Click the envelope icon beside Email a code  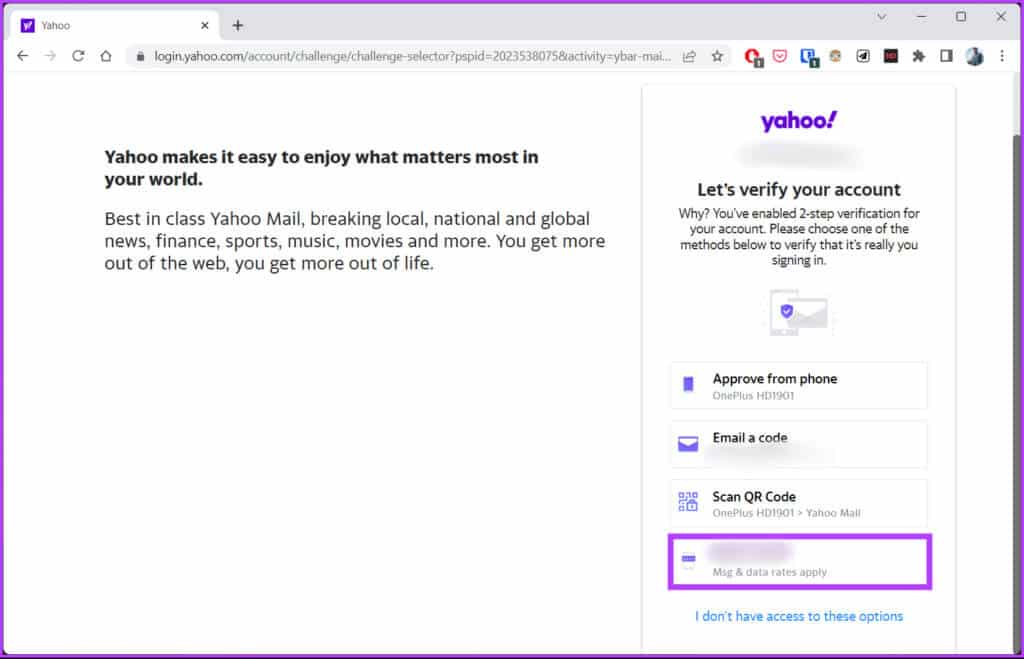point(688,444)
